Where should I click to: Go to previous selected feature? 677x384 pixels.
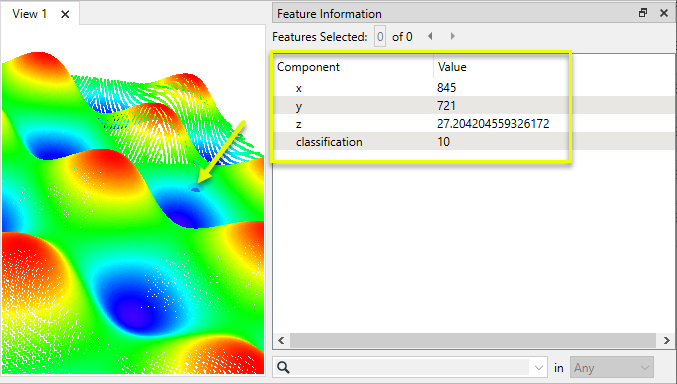pos(430,36)
